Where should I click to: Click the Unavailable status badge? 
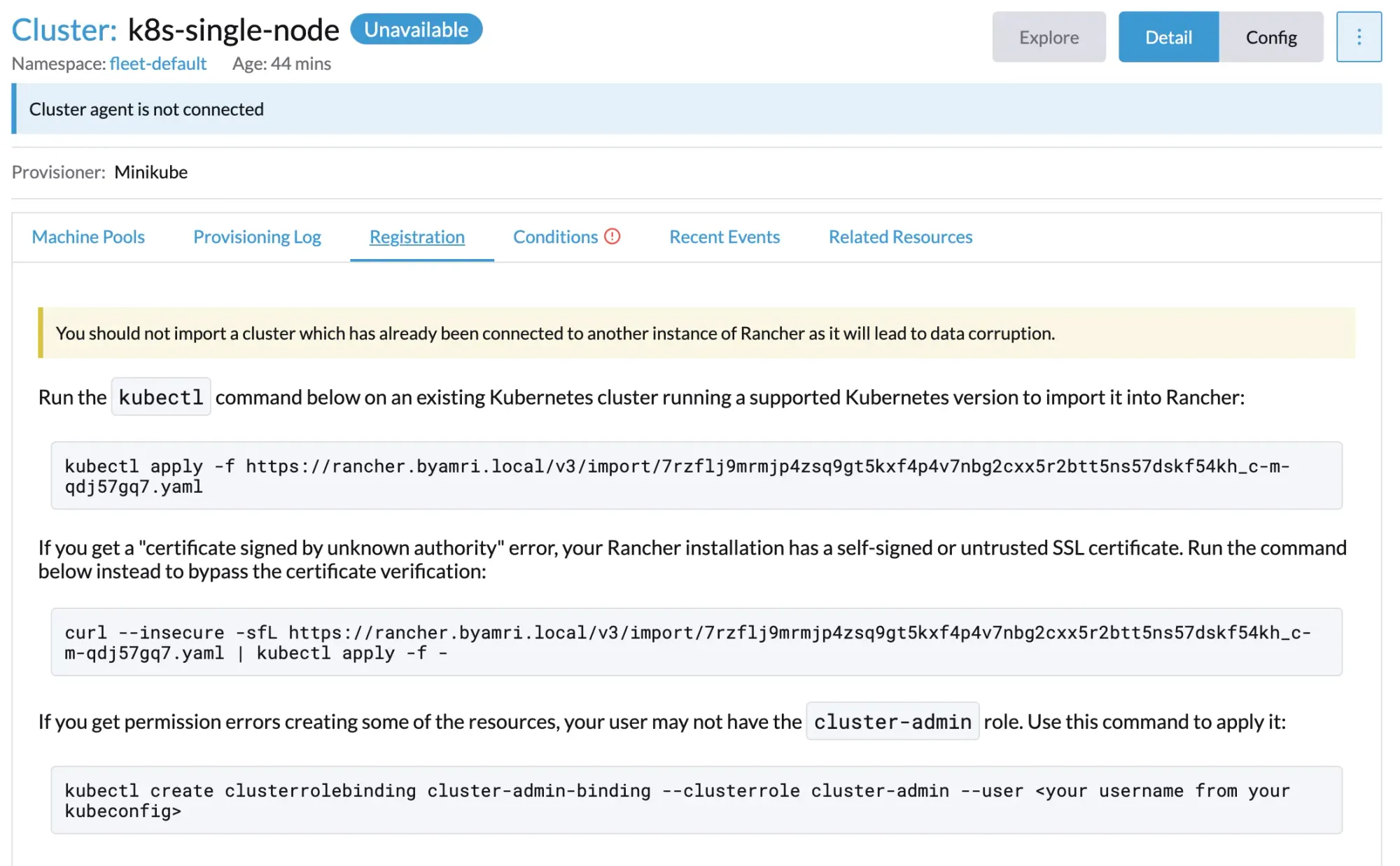pyautogui.click(x=416, y=29)
